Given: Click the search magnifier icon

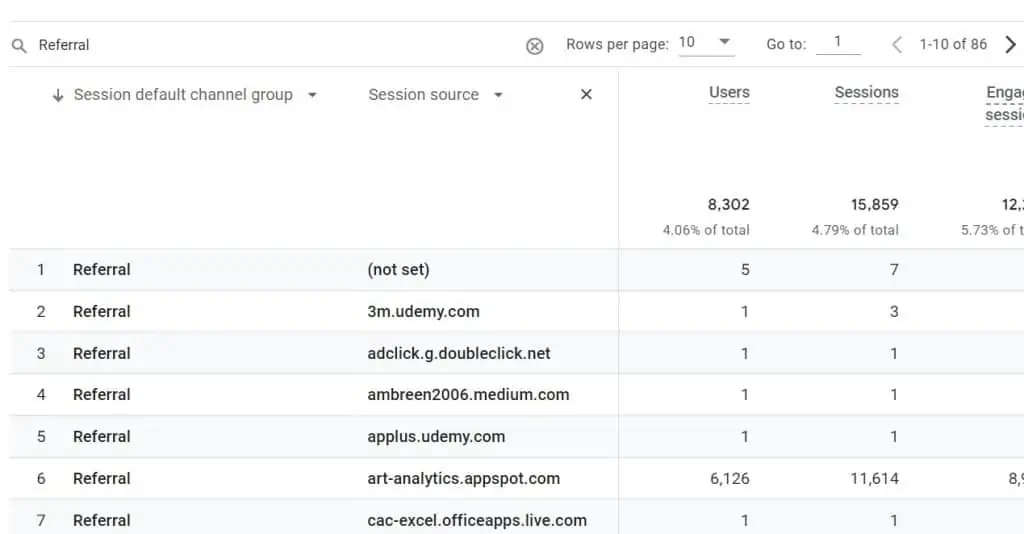Looking at the screenshot, I should tap(20, 46).
